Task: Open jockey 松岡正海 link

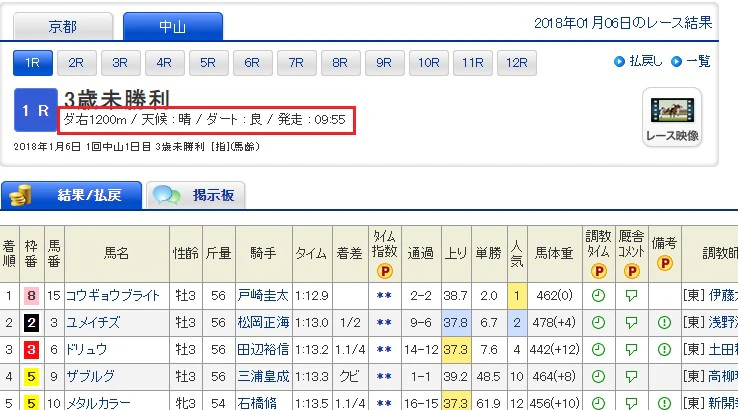Action: pos(263,322)
